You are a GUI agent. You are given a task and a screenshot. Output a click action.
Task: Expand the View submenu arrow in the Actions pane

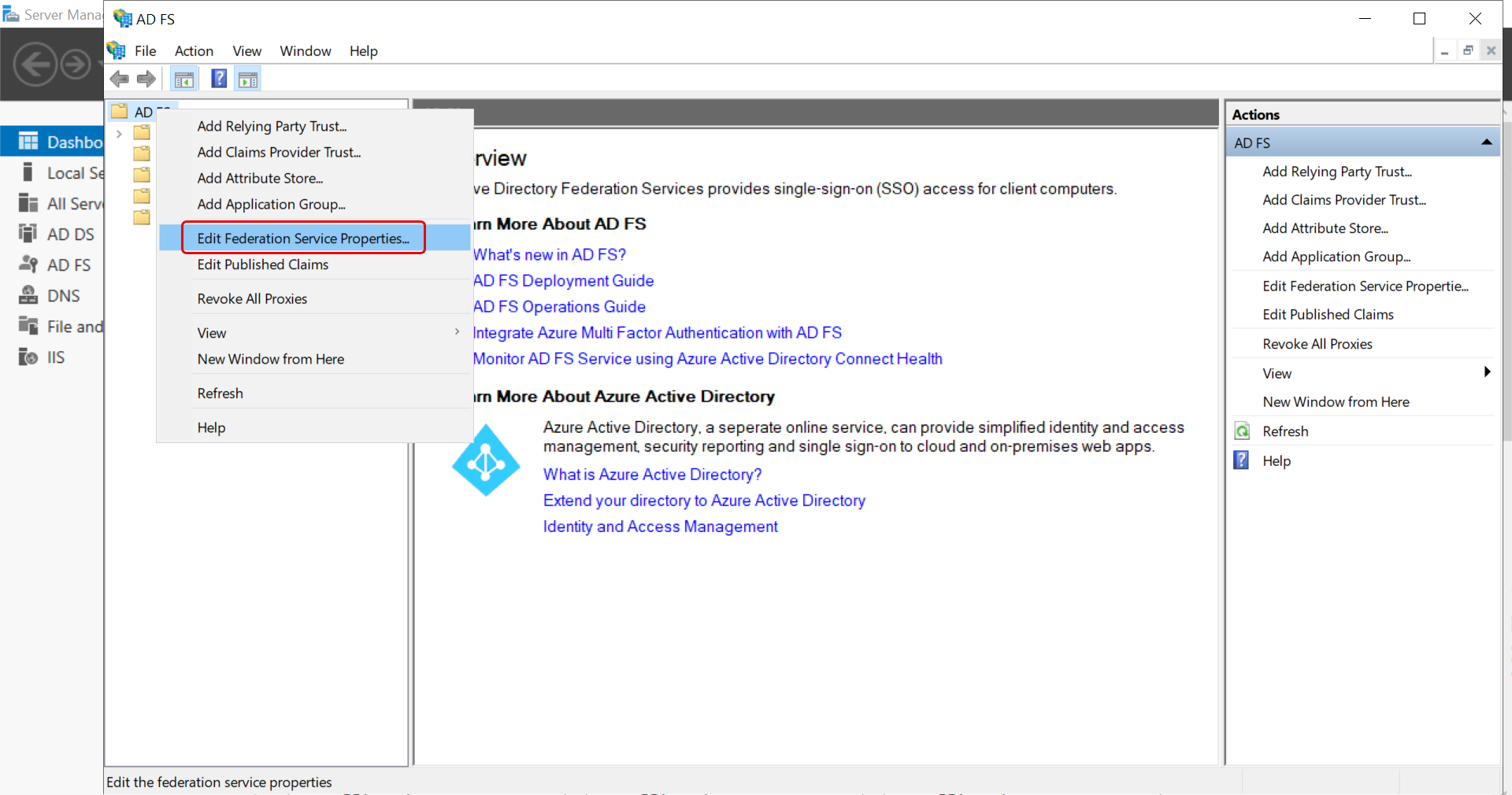[x=1487, y=372]
